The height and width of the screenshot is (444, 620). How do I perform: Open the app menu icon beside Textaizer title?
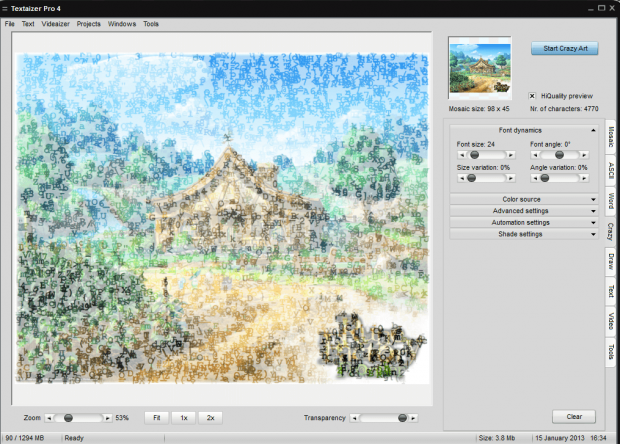point(5,8)
